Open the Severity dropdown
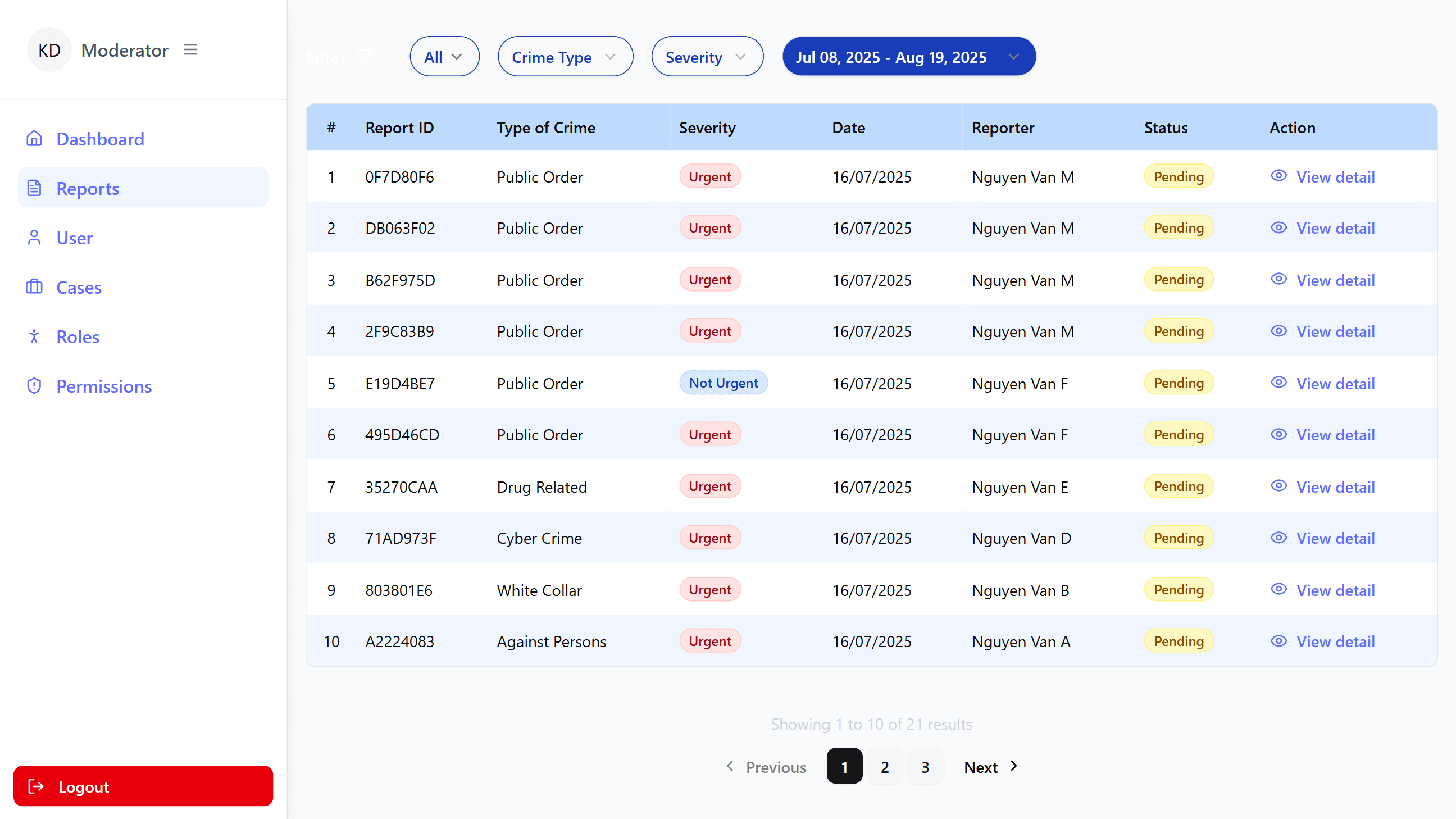 click(707, 56)
